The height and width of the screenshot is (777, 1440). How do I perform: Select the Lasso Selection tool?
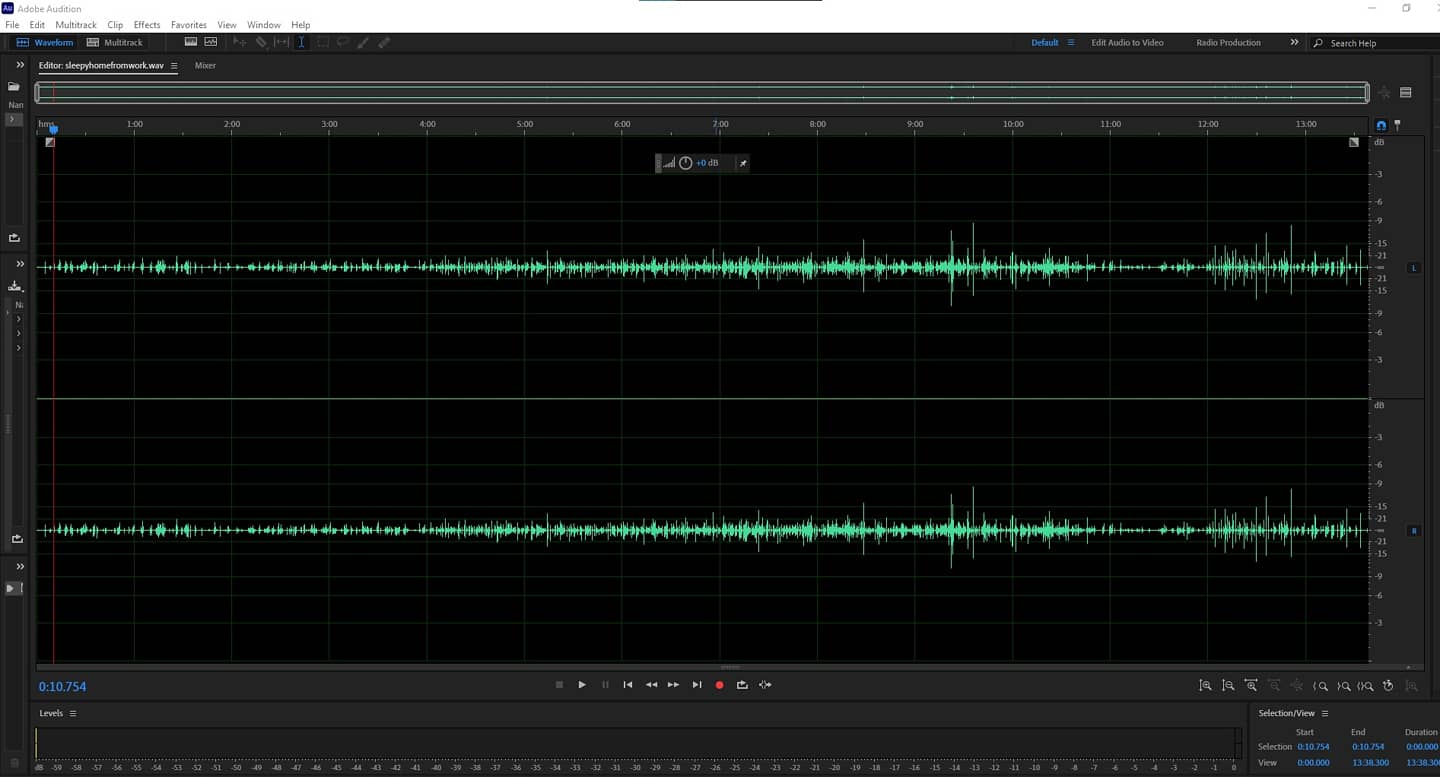click(343, 42)
